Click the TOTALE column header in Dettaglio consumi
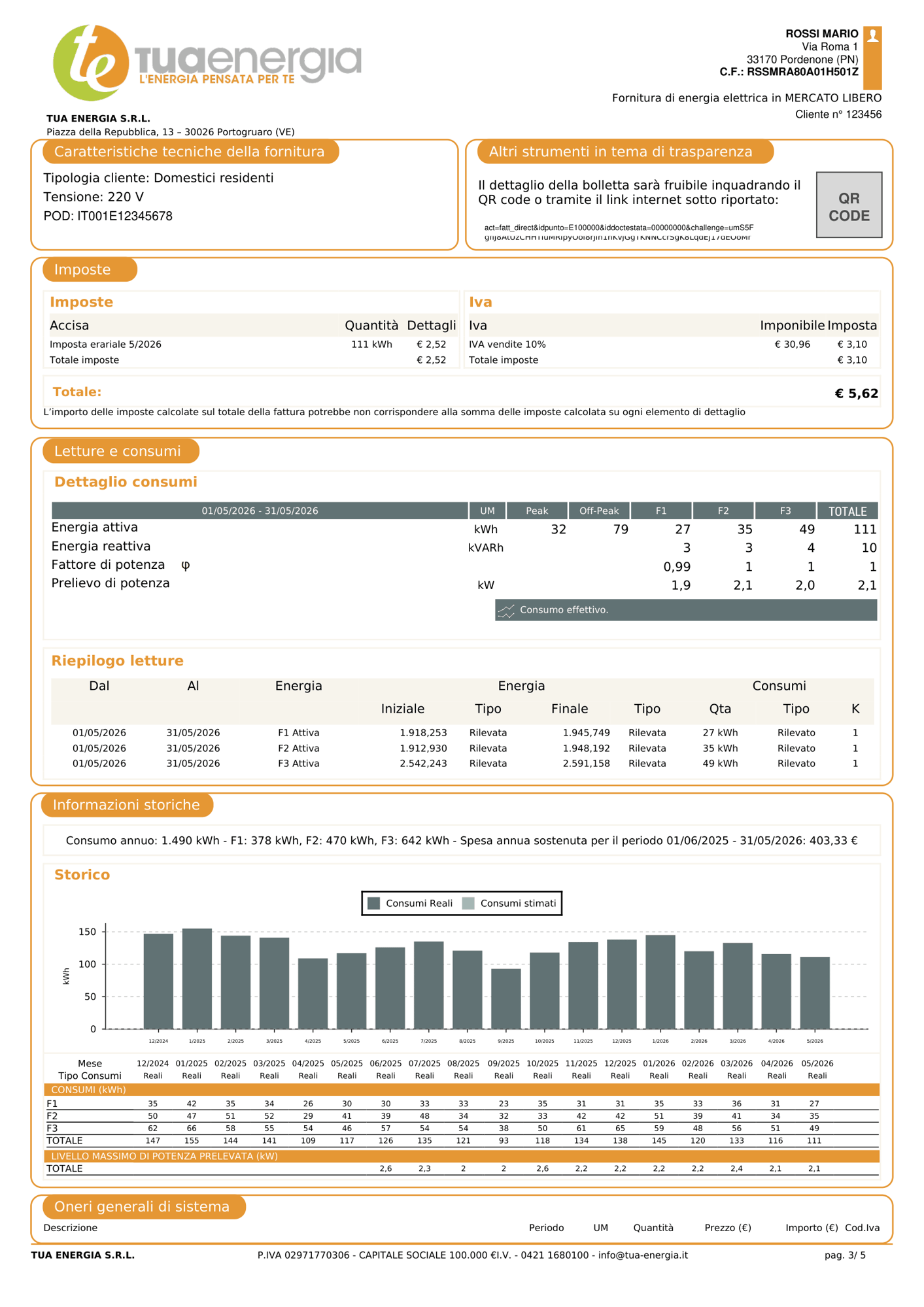 pyautogui.click(x=847, y=511)
